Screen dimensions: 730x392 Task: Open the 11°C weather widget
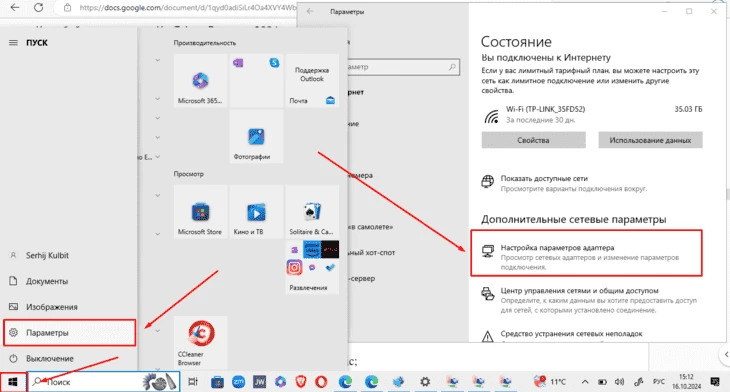(550, 382)
